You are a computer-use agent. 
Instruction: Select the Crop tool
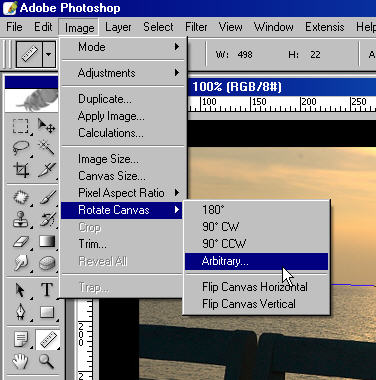(21, 170)
